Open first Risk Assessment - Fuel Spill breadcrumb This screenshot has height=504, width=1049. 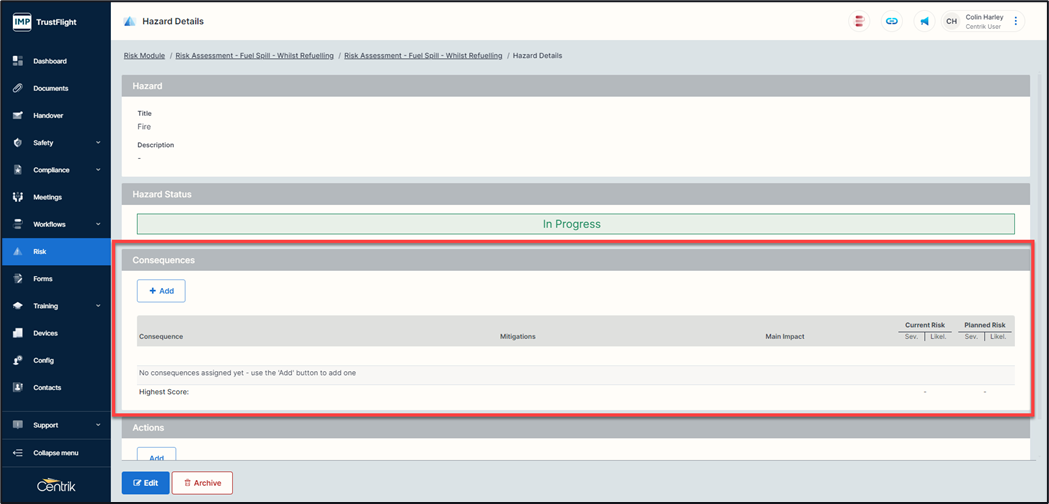point(254,56)
